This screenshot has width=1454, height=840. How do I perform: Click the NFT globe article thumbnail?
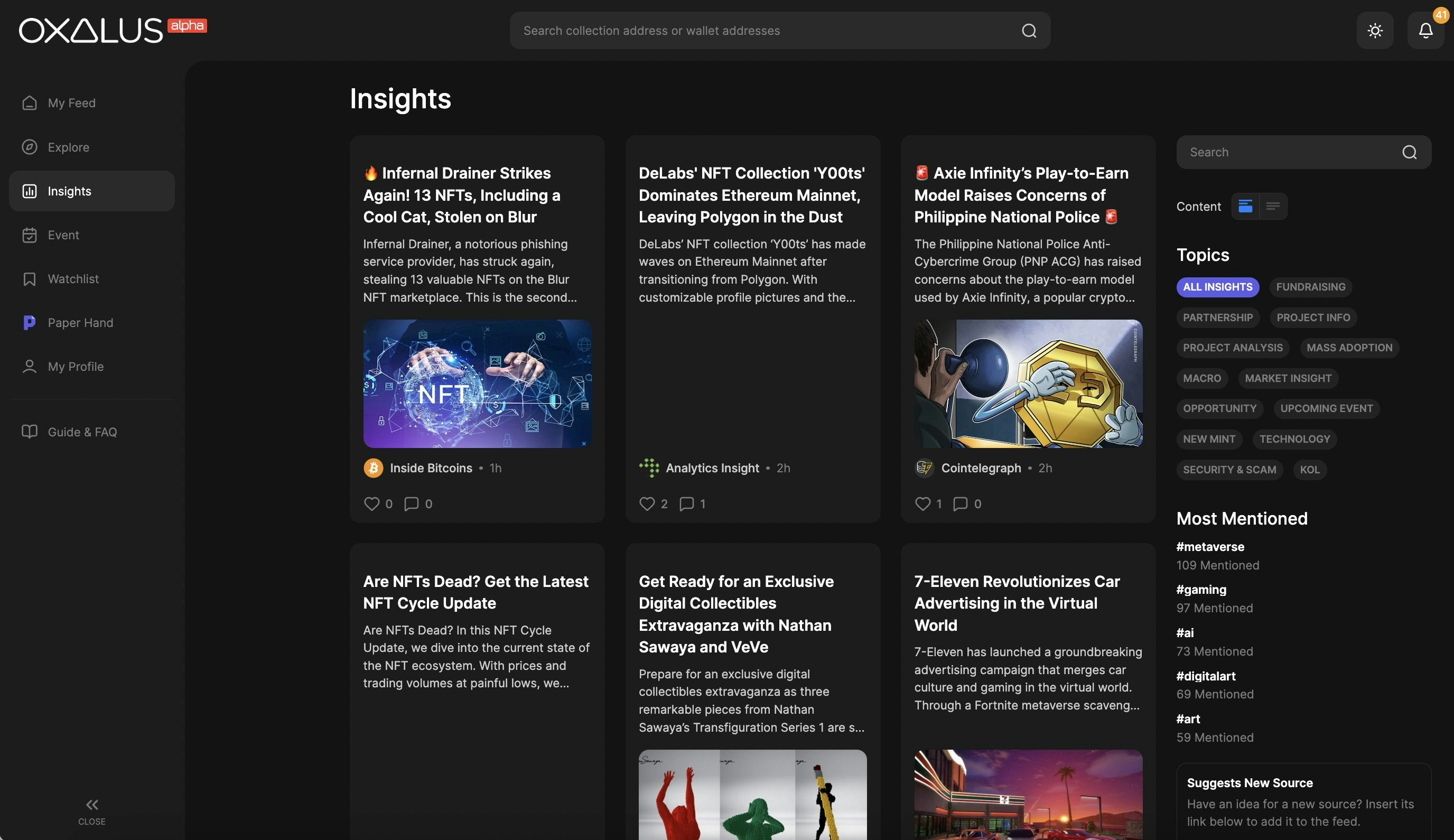tap(477, 384)
